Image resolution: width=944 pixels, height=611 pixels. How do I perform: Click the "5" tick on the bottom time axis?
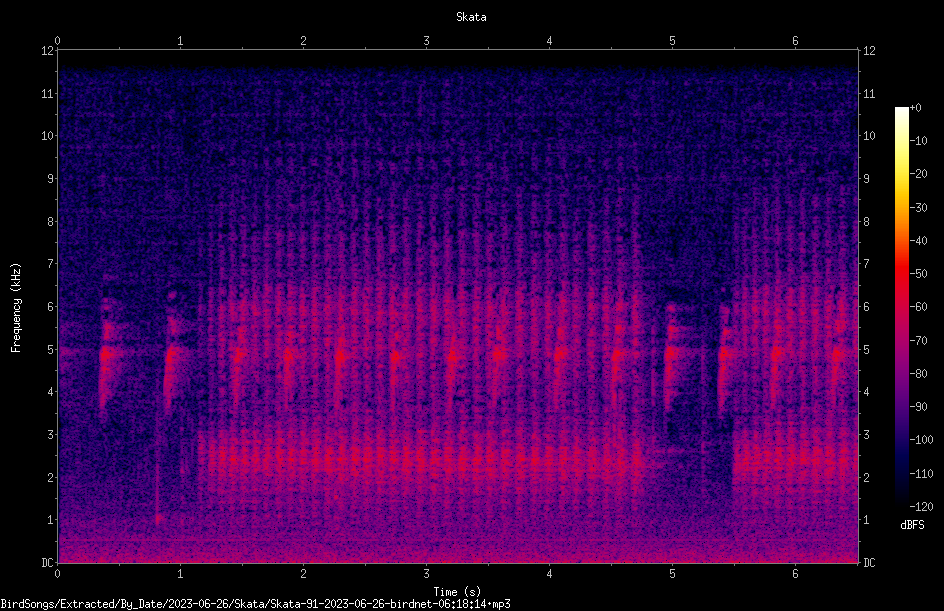[672, 574]
